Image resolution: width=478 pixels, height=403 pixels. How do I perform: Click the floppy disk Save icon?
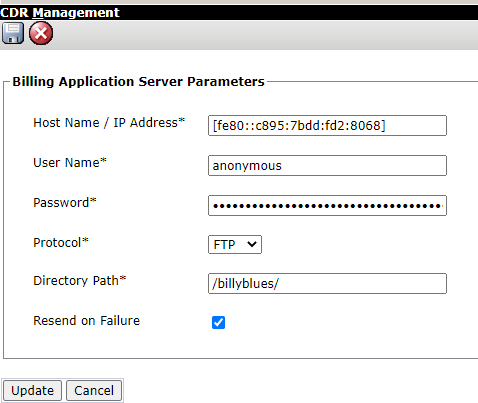tap(13, 33)
